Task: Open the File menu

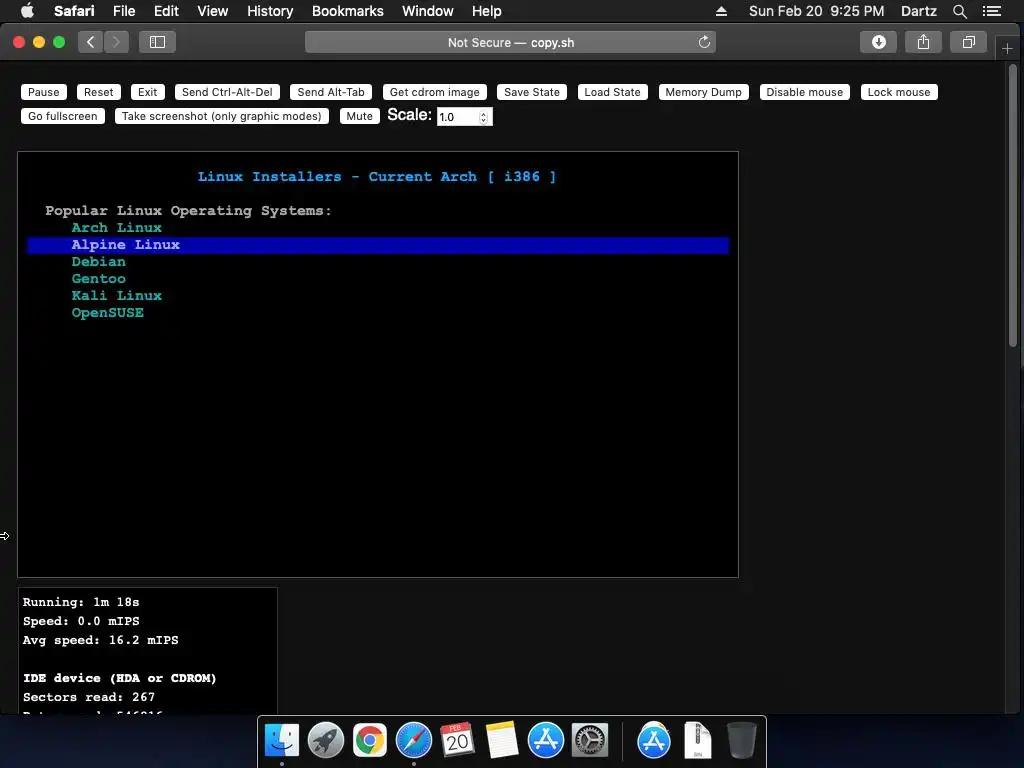Action: (123, 11)
